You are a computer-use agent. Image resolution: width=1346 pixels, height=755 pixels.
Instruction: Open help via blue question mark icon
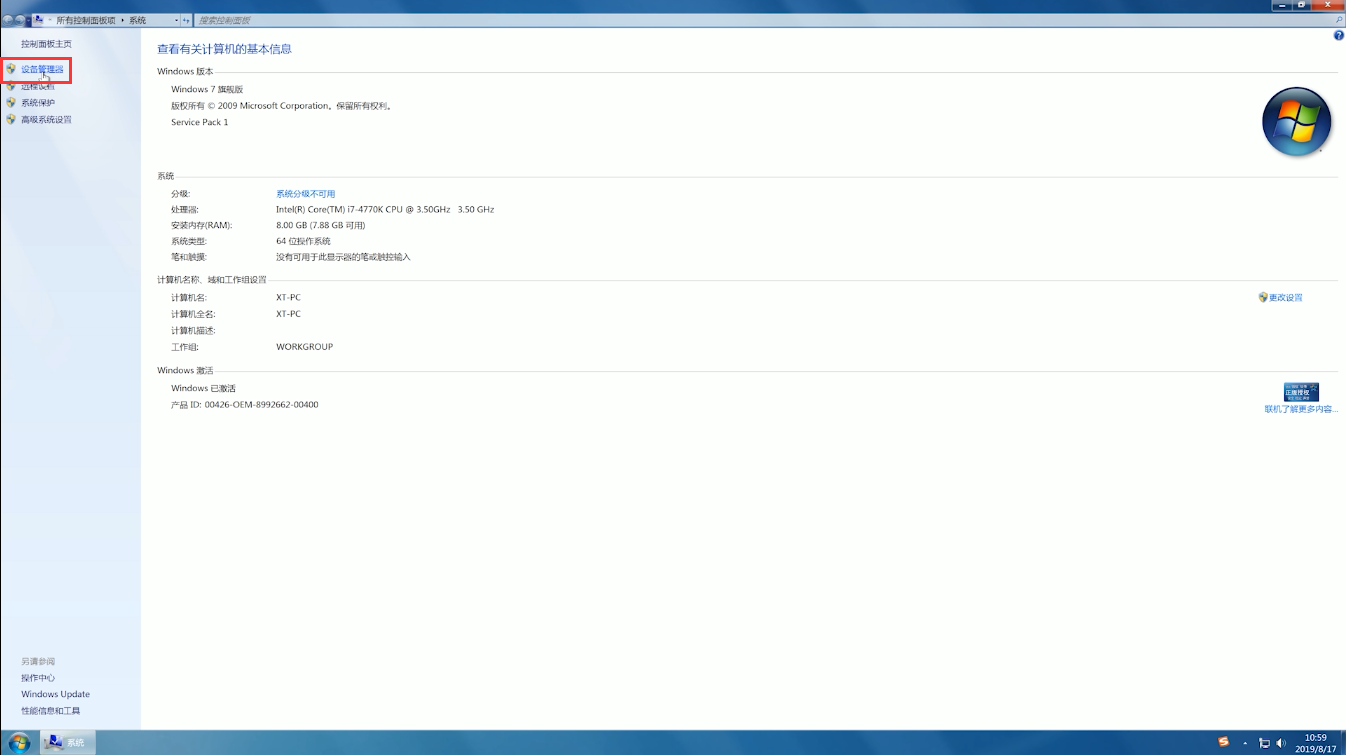coord(1339,35)
